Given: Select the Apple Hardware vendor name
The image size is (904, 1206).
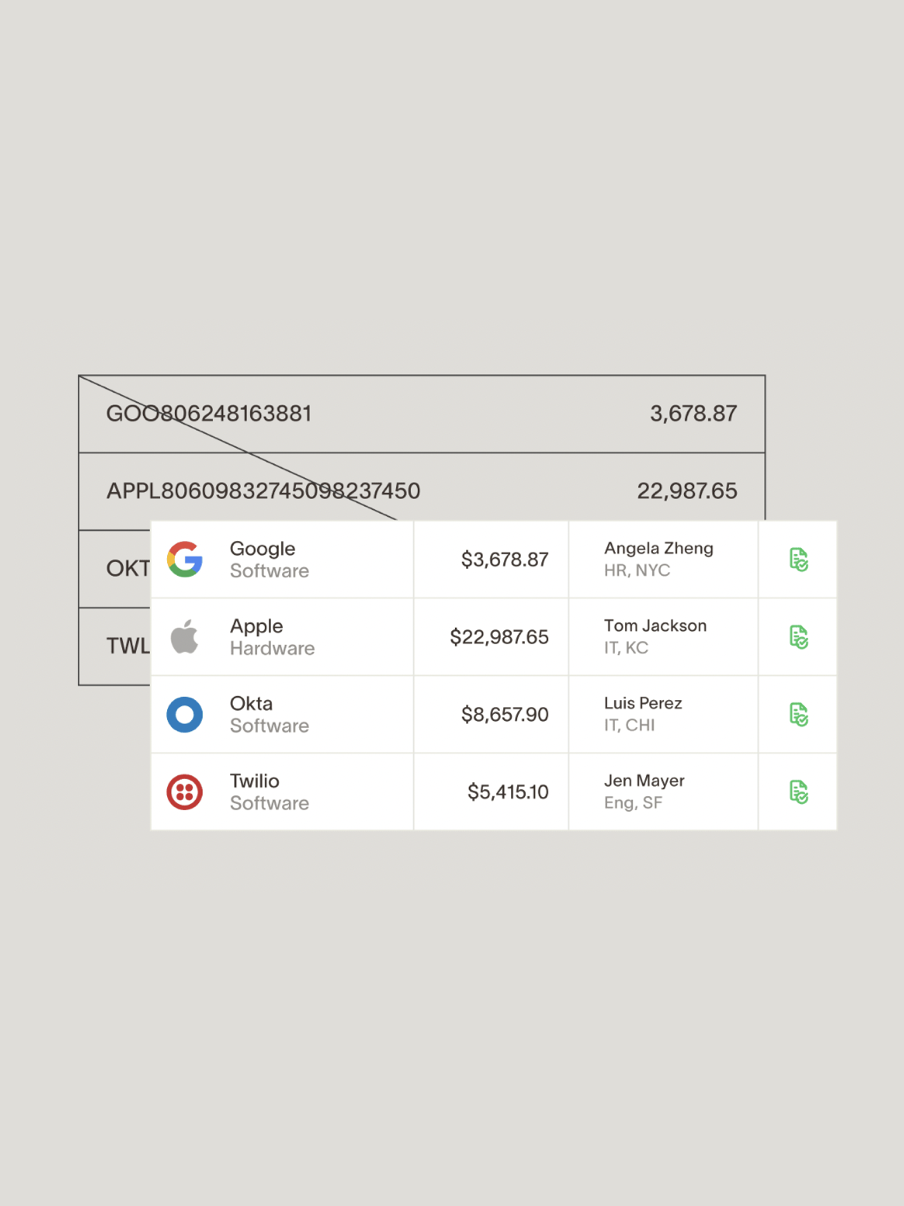Looking at the screenshot, I should [x=272, y=636].
